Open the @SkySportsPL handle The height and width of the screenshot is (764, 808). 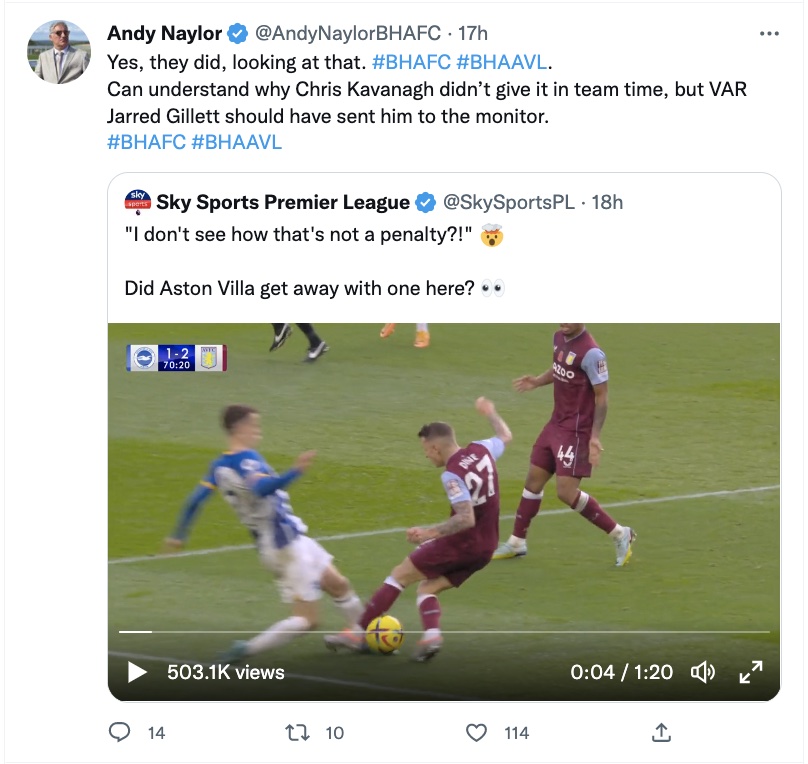pyautogui.click(x=509, y=202)
